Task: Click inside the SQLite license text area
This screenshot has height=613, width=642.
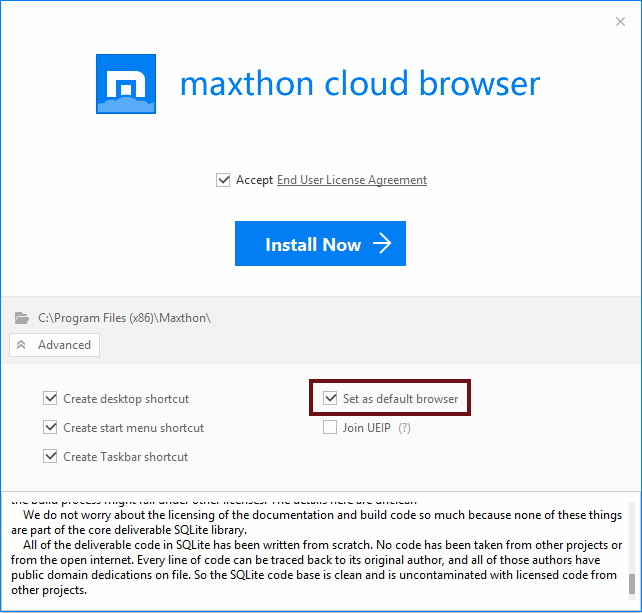Action: [316, 549]
